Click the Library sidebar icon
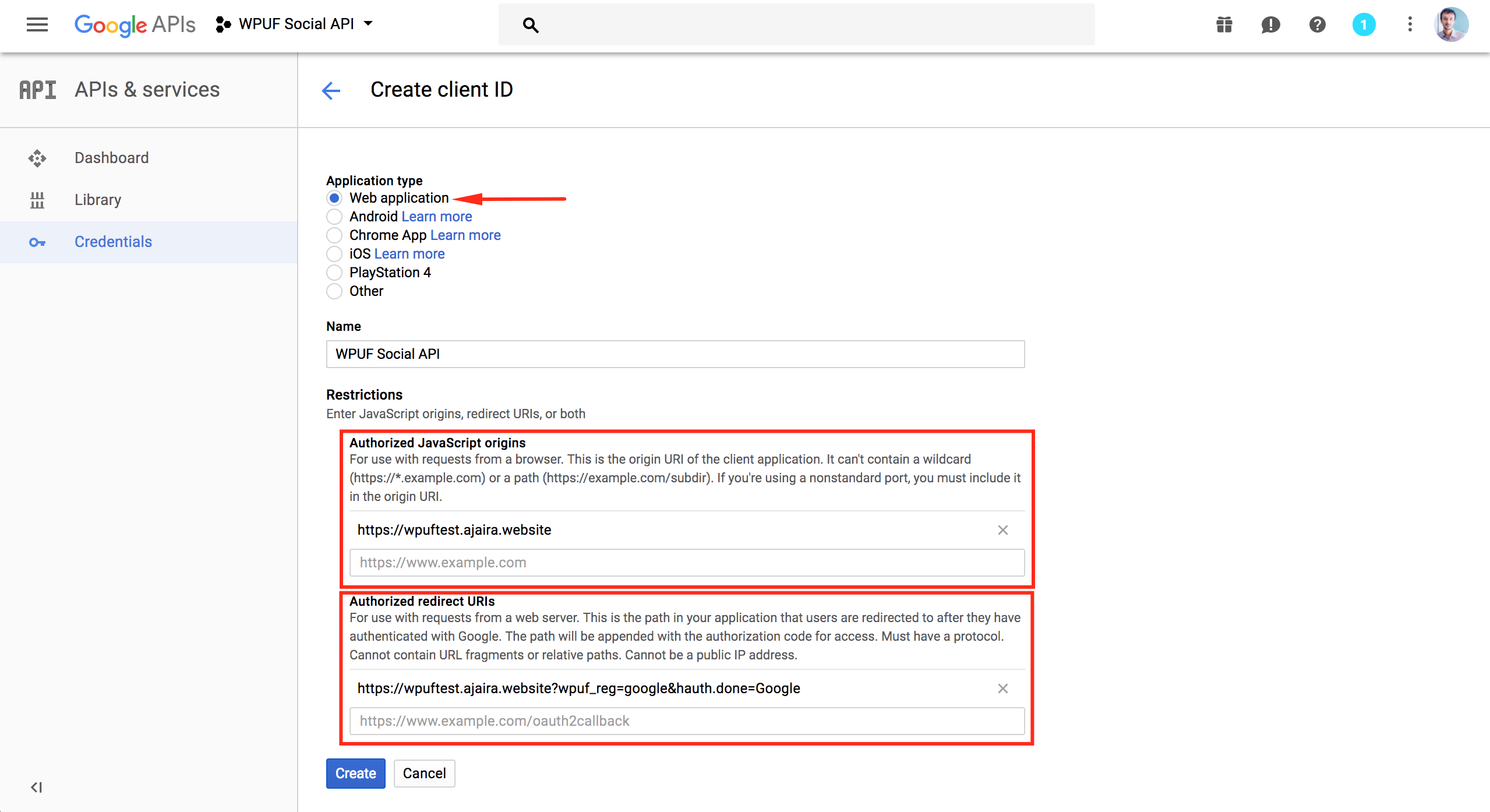This screenshot has width=1490, height=812. coord(37,200)
